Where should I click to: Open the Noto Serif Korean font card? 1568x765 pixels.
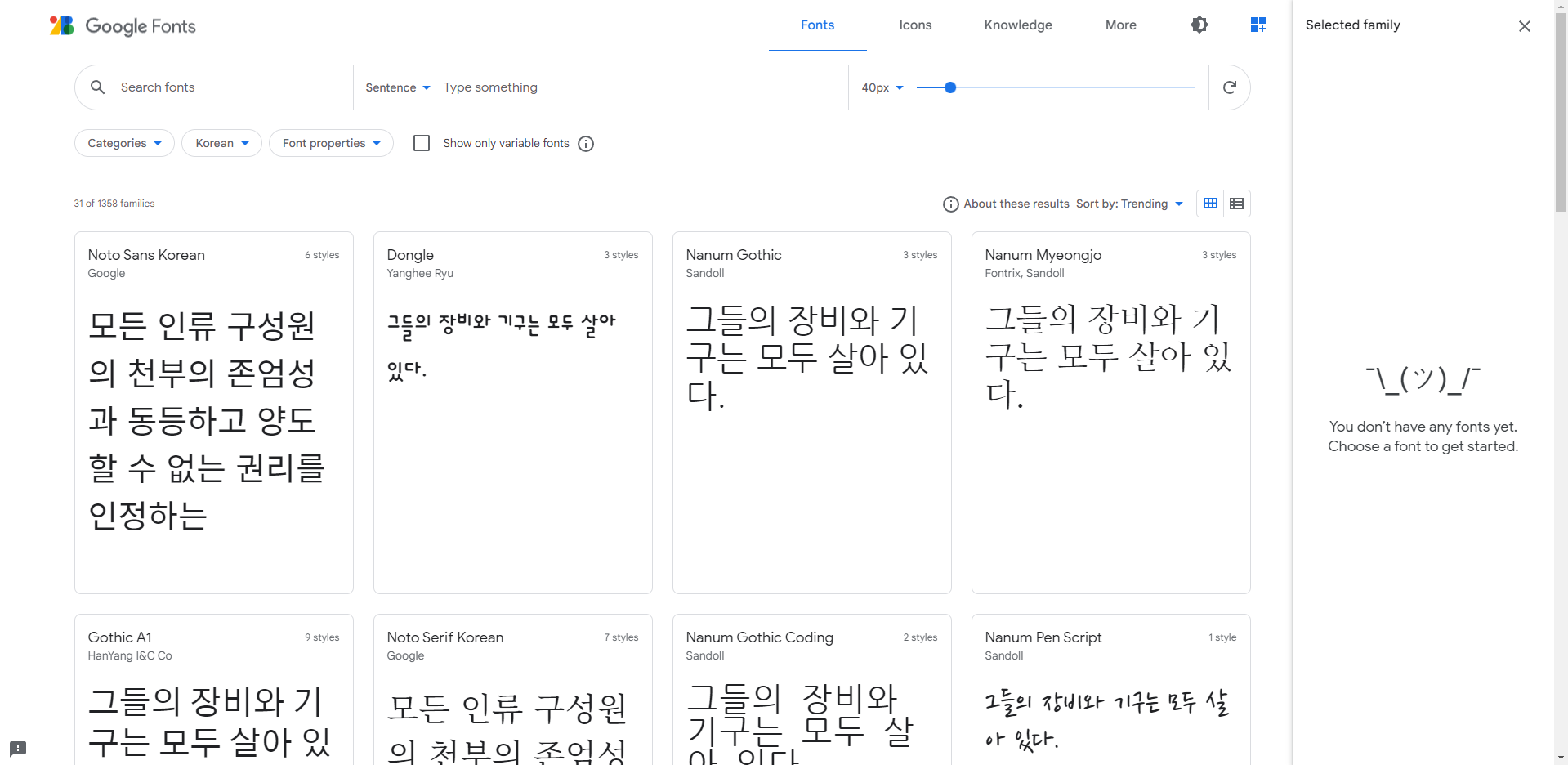click(x=513, y=690)
